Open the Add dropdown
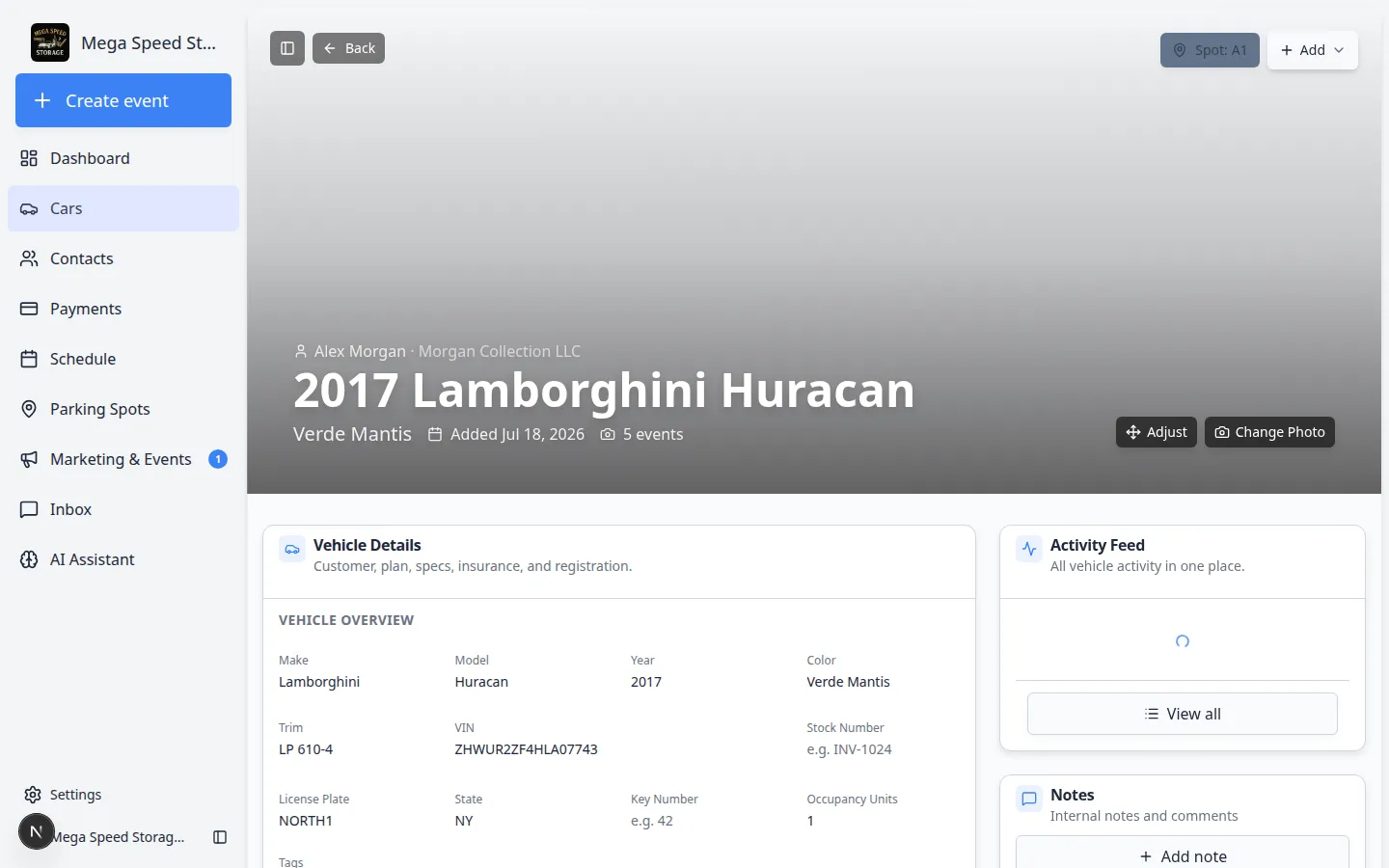The height and width of the screenshot is (868, 1389). tap(1312, 50)
